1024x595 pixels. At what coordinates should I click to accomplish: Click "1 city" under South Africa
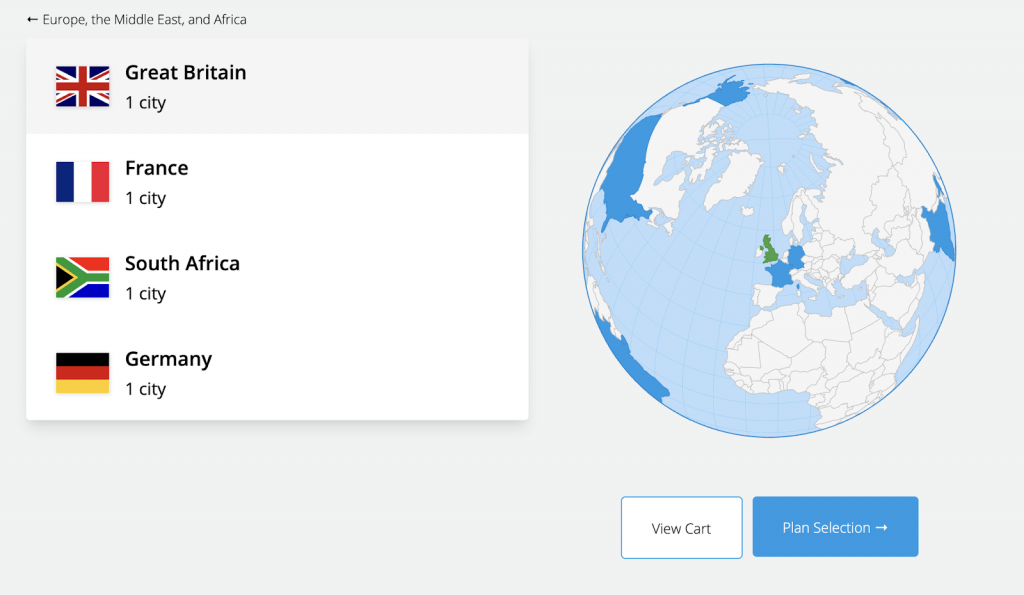(145, 293)
